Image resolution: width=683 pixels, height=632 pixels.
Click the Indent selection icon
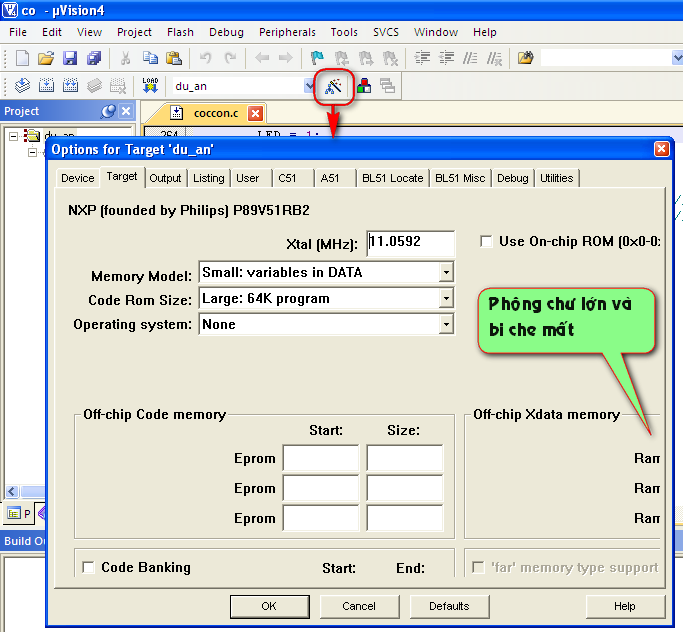(422, 57)
